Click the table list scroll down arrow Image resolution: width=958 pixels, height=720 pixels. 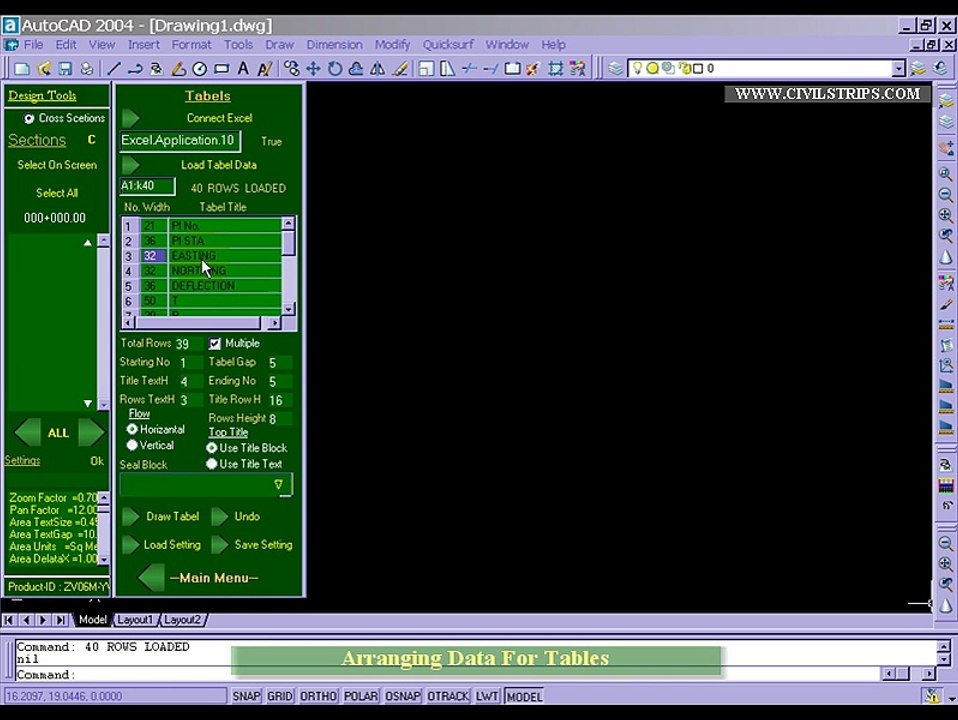(288, 308)
